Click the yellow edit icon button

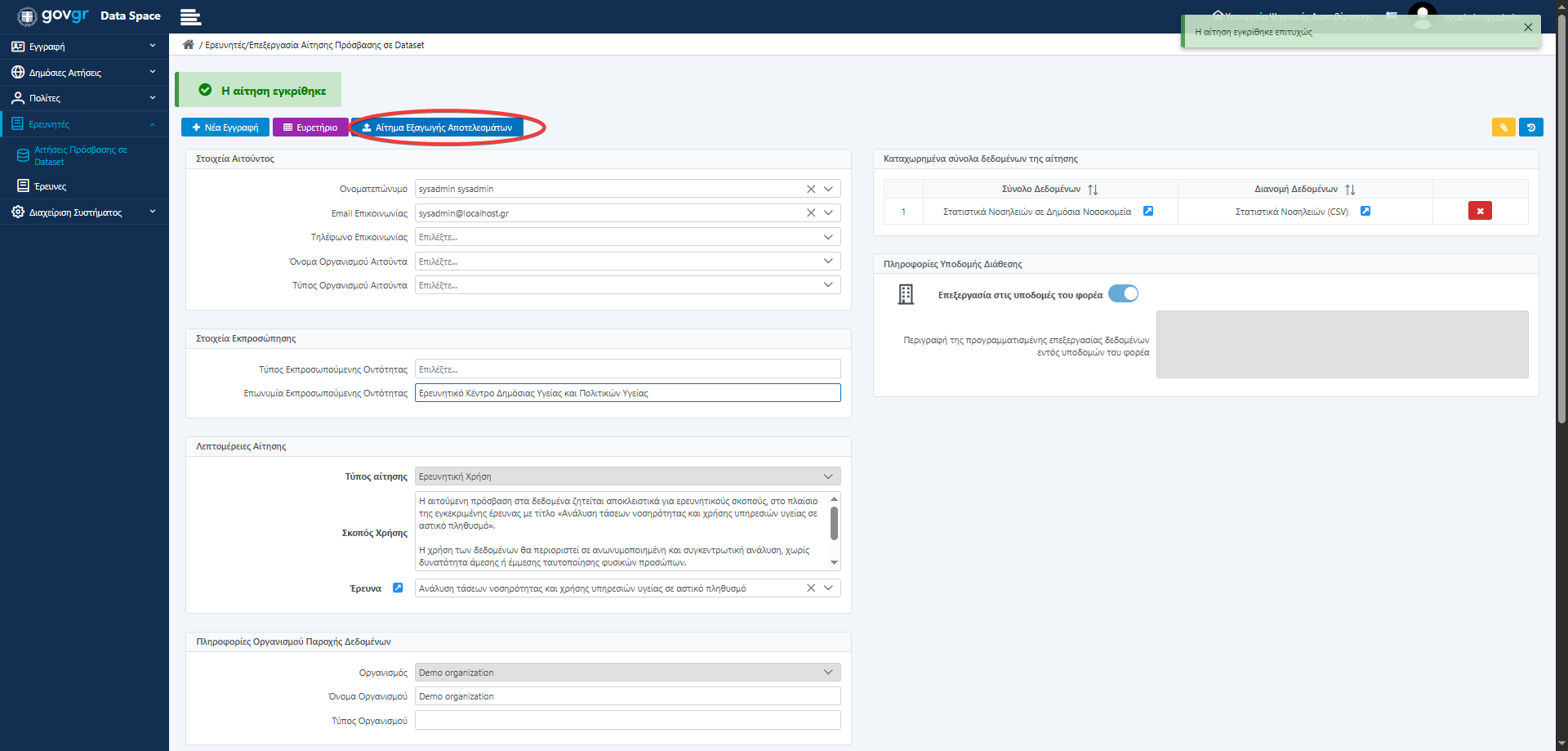(x=1503, y=127)
